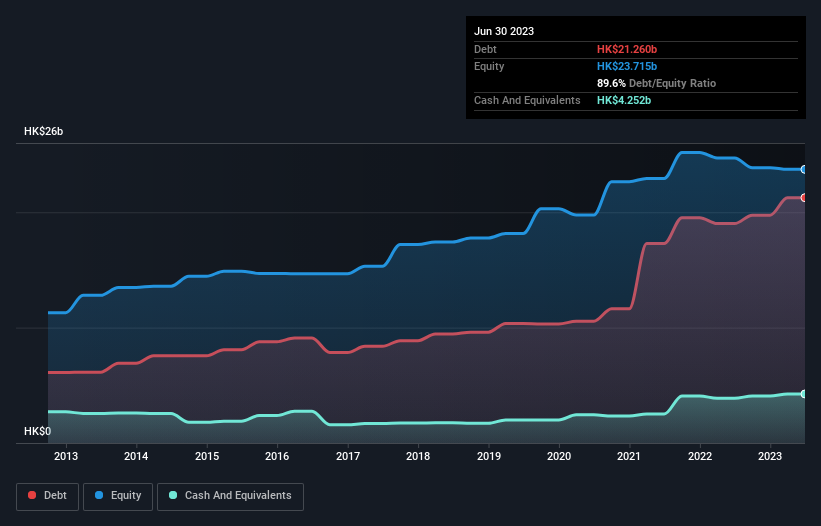821x526 pixels.
Task: Click the 2017 x-axis label
Action: [348, 456]
